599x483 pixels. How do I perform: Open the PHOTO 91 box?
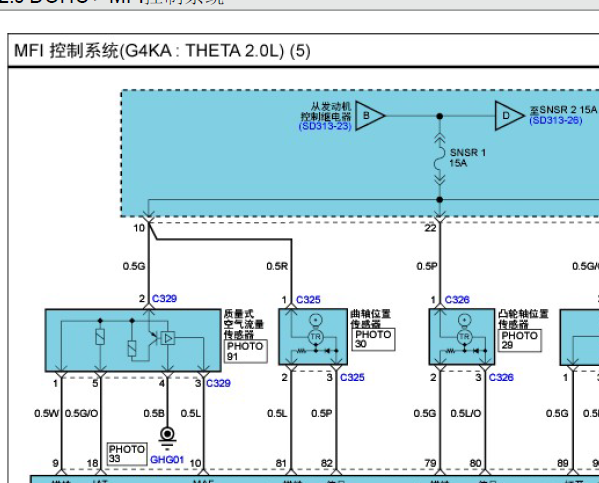[x=246, y=351]
